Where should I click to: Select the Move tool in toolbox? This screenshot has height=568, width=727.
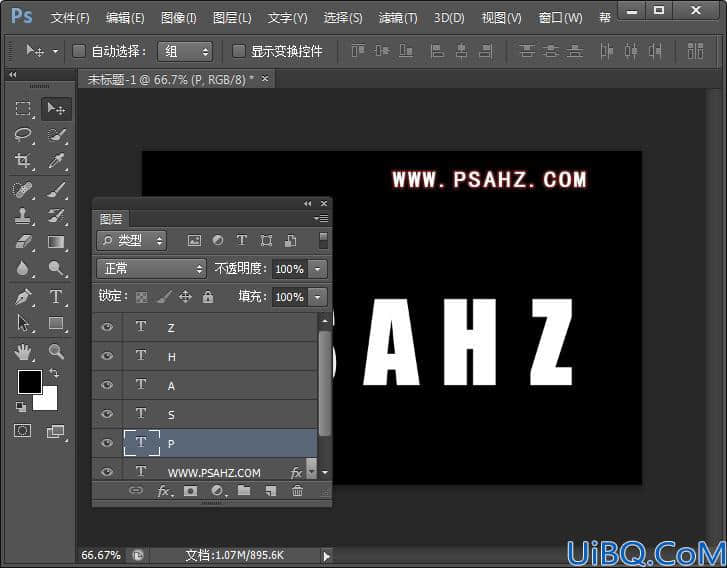[x=56, y=108]
